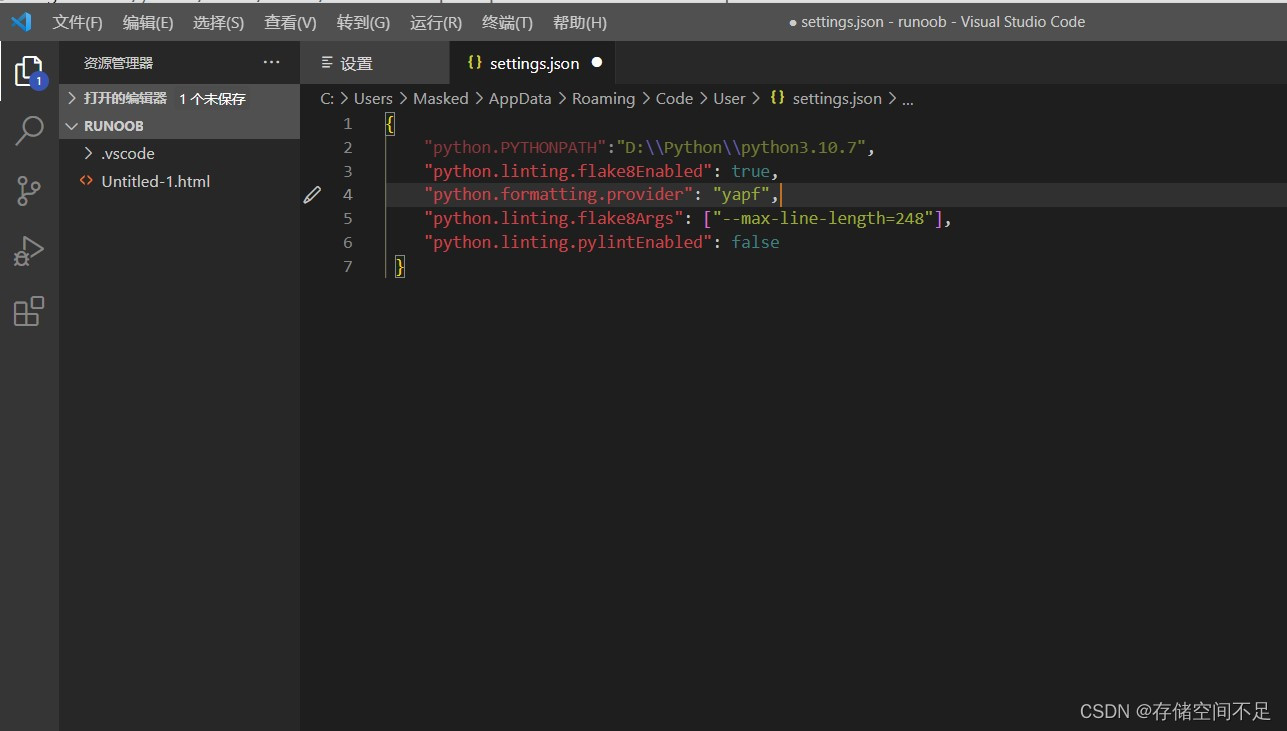Expand the .vscode folder
Image resolution: width=1287 pixels, height=731 pixels.
[x=180, y=153]
